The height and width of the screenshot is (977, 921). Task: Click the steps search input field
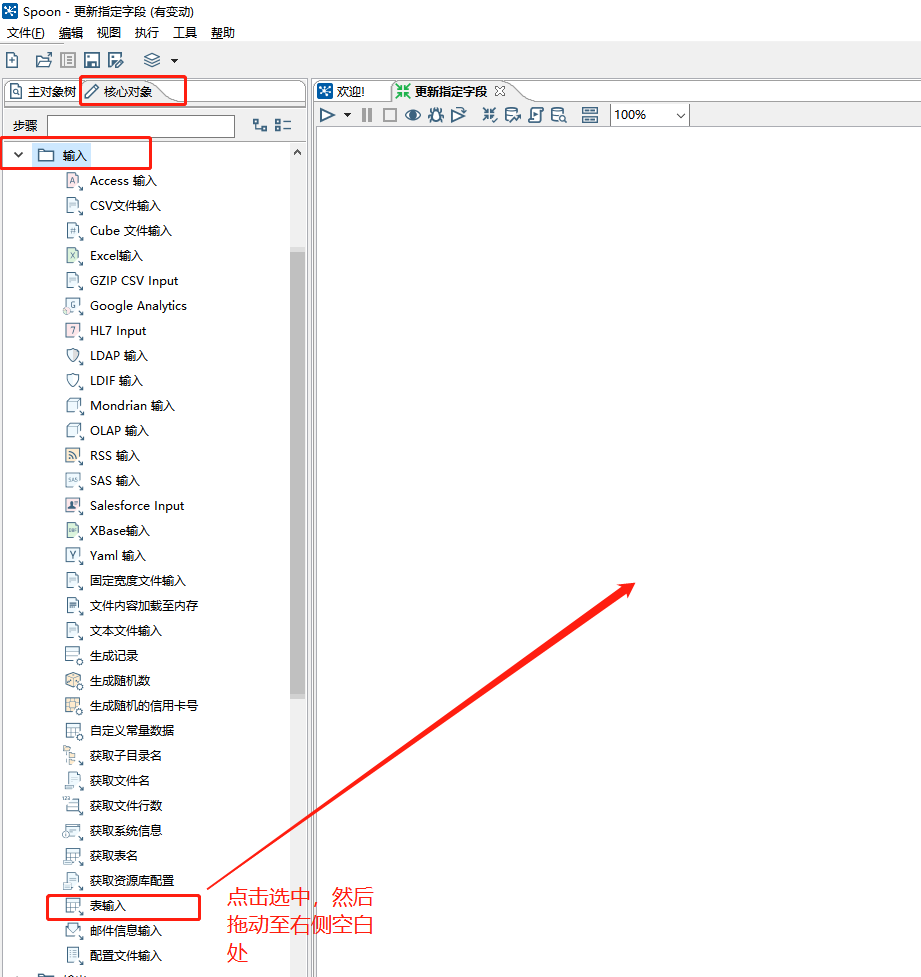pos(141,126)
